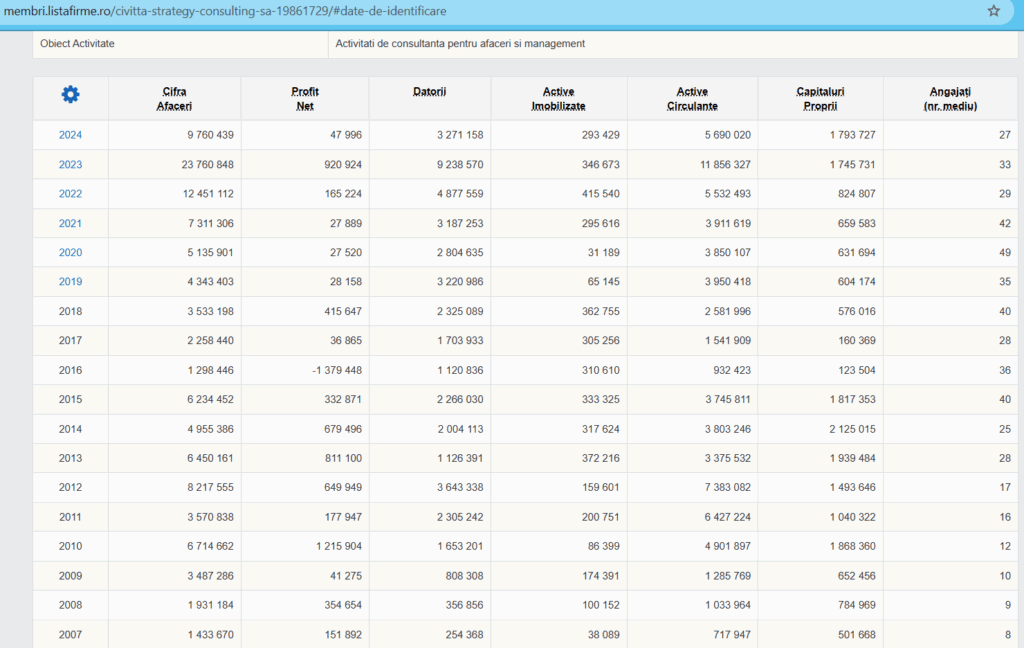Viewport: 1024px width, 648px height.
Task: Select fixed assets value 372 216
Action: [601, 459]
